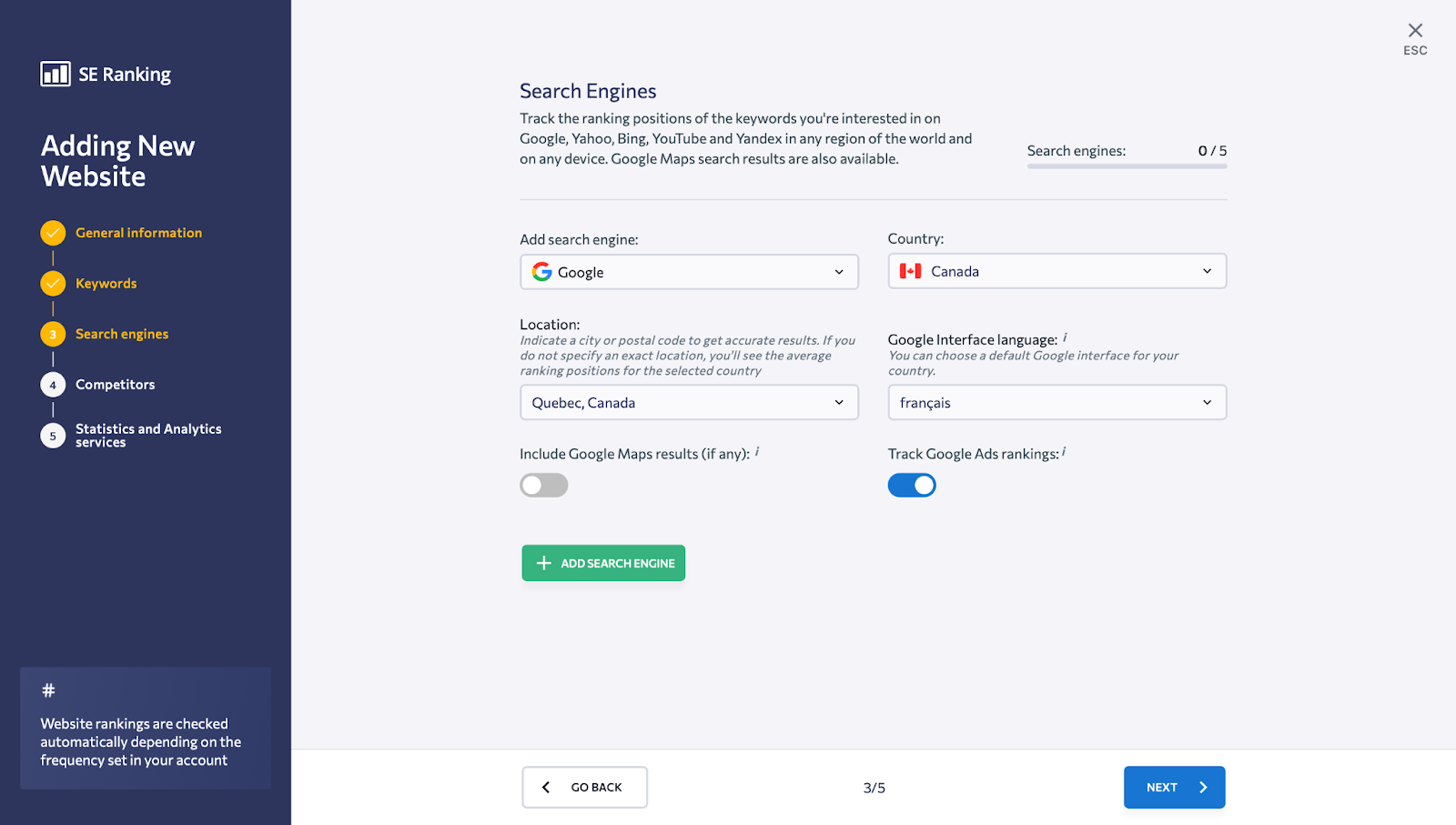This screenshot has width=1456, height=825.
Task: Click the step 4 Competitors circle icon
Action: coord(53,385)
